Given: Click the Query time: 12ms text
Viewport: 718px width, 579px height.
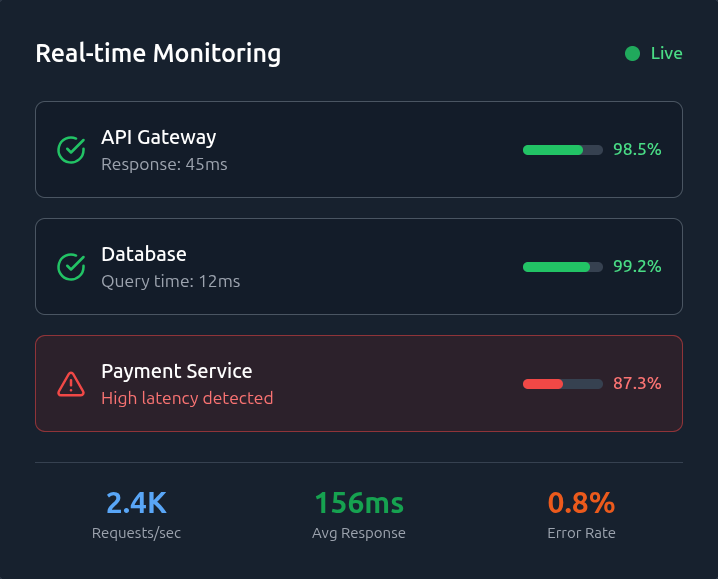Looking at the screenshot, I should click(x=170, y=281).
